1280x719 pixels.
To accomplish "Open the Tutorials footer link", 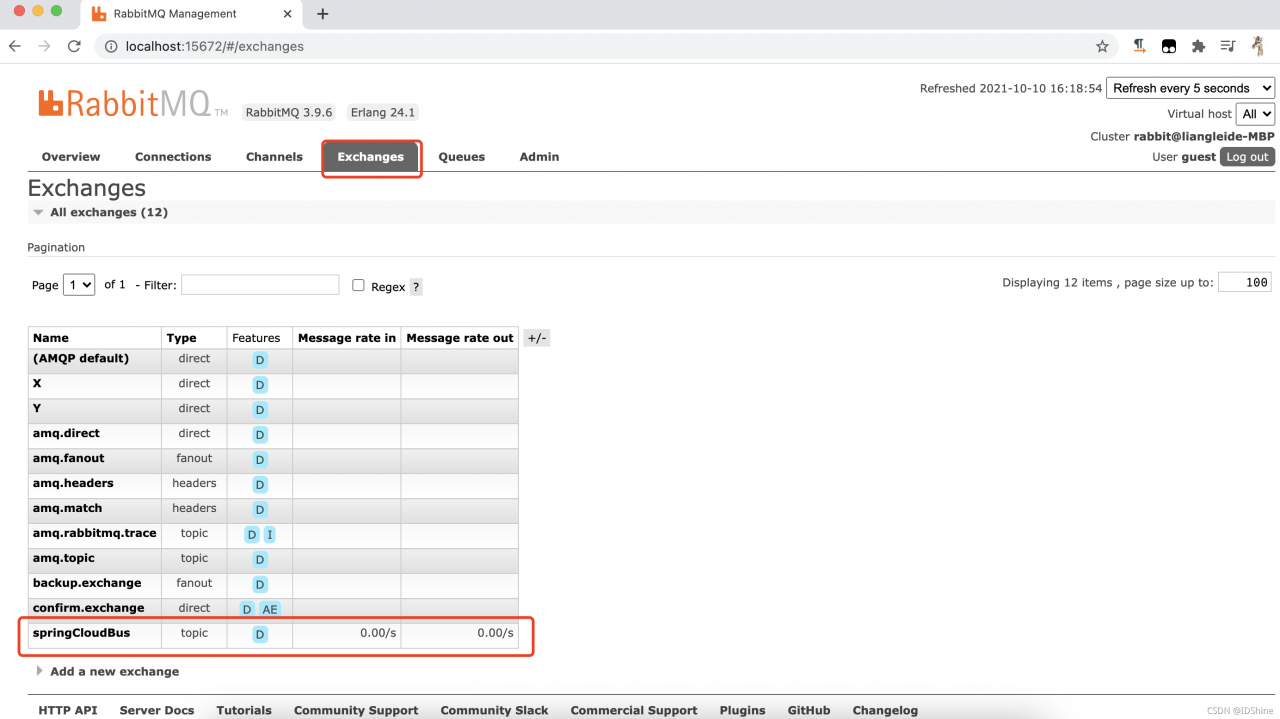I will pyautogui.click(x=244, y=710).
